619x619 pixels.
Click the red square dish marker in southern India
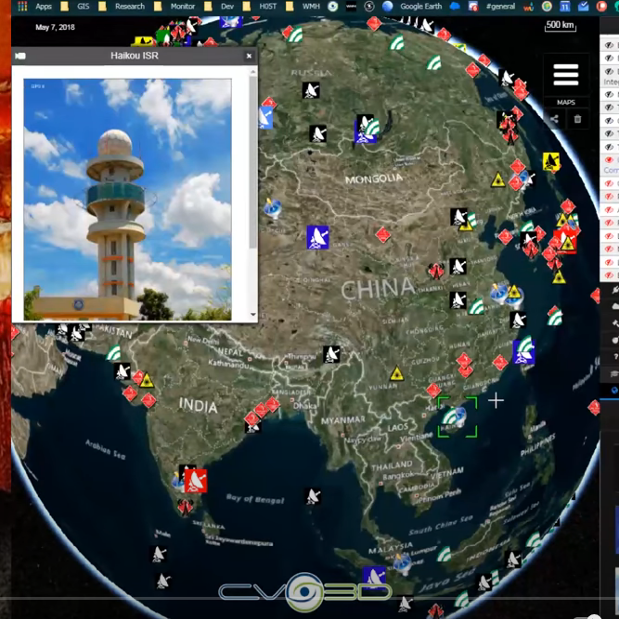[195, 480]
